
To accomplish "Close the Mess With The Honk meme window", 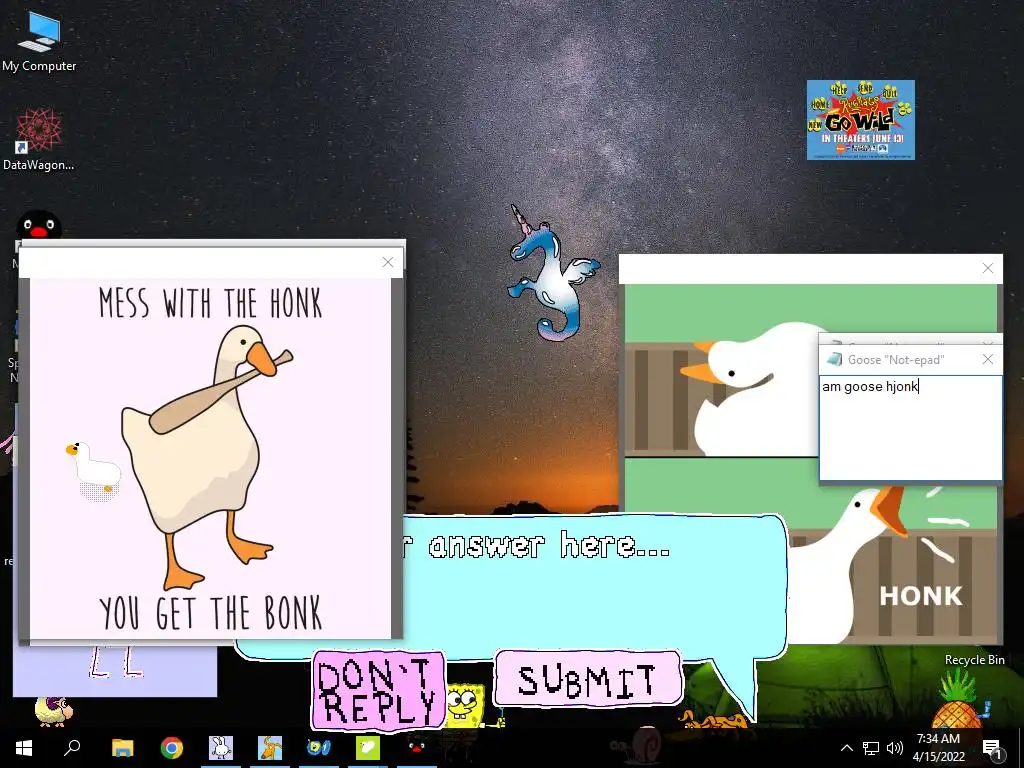I will pos(388,262).
